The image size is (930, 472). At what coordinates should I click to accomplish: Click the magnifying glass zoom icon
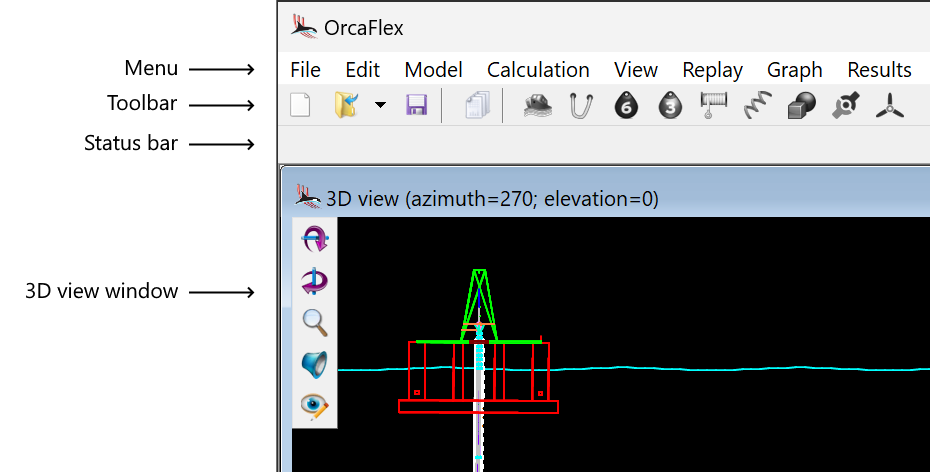tap(315, 322)
